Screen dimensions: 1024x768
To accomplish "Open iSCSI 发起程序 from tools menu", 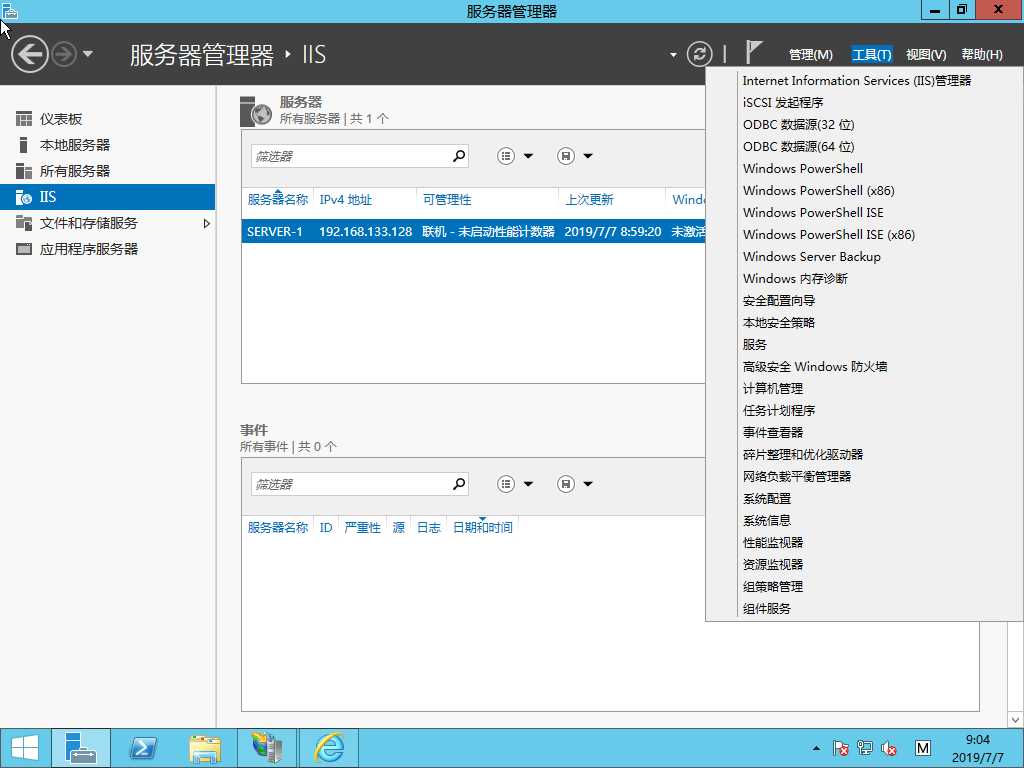I will click(782, 103).
